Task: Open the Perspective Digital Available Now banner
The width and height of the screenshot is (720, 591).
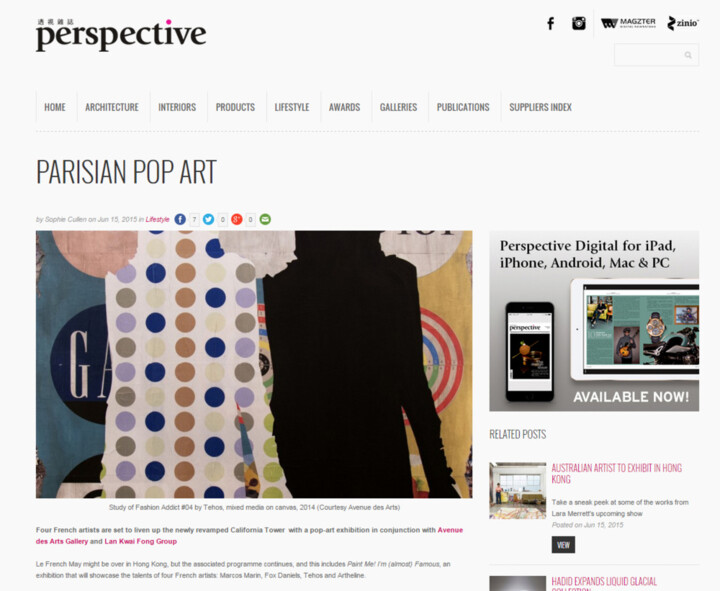Action: tap(594, 321)
